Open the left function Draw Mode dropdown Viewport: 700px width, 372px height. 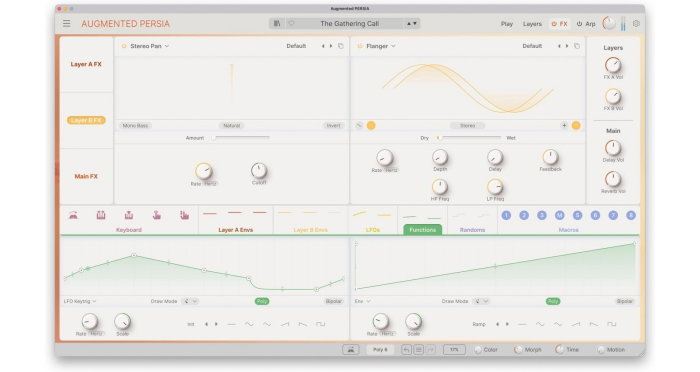pos(191,301)
